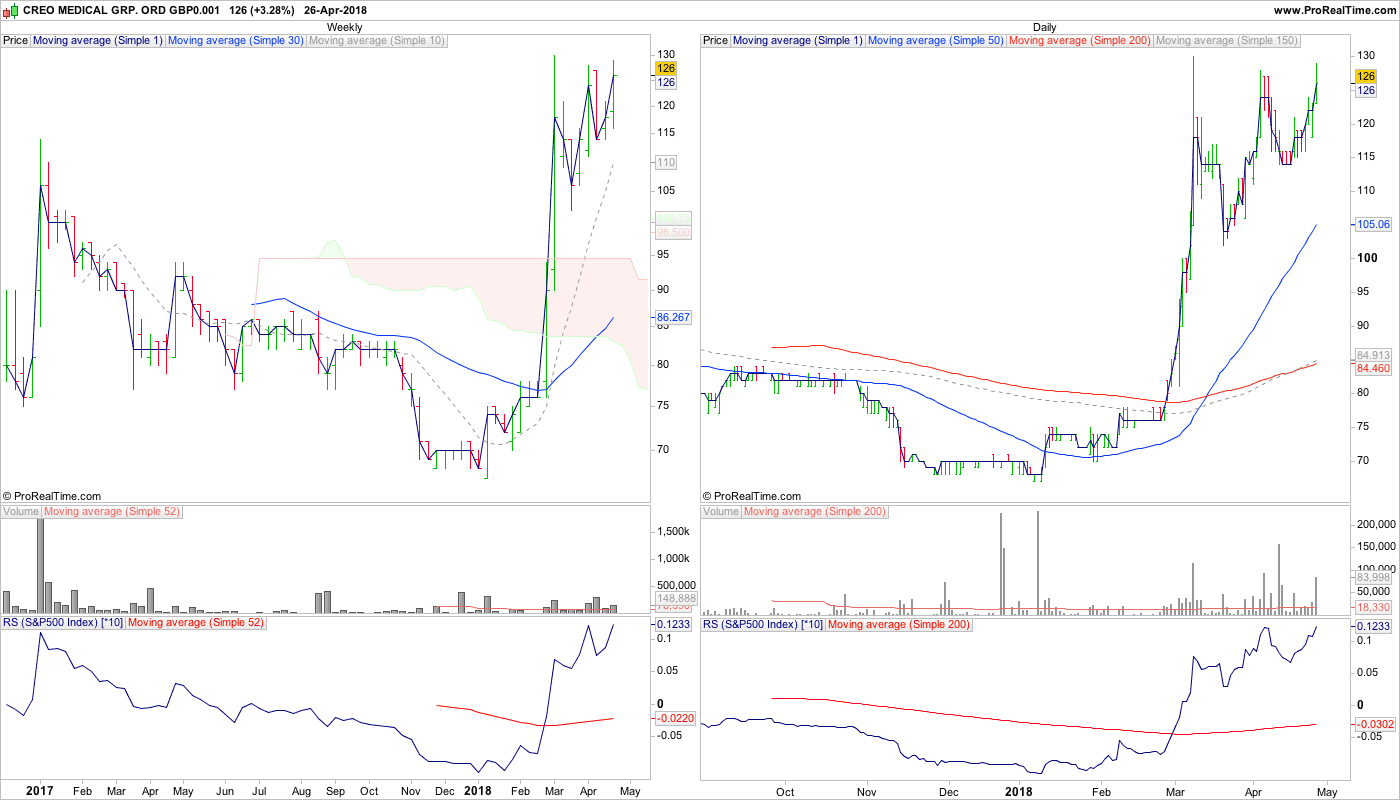Image resolution: width=1400 pixels, height=800 pixels.
Task: Click orange 126 price tag on Weekly axis
Action: [666, 68]
